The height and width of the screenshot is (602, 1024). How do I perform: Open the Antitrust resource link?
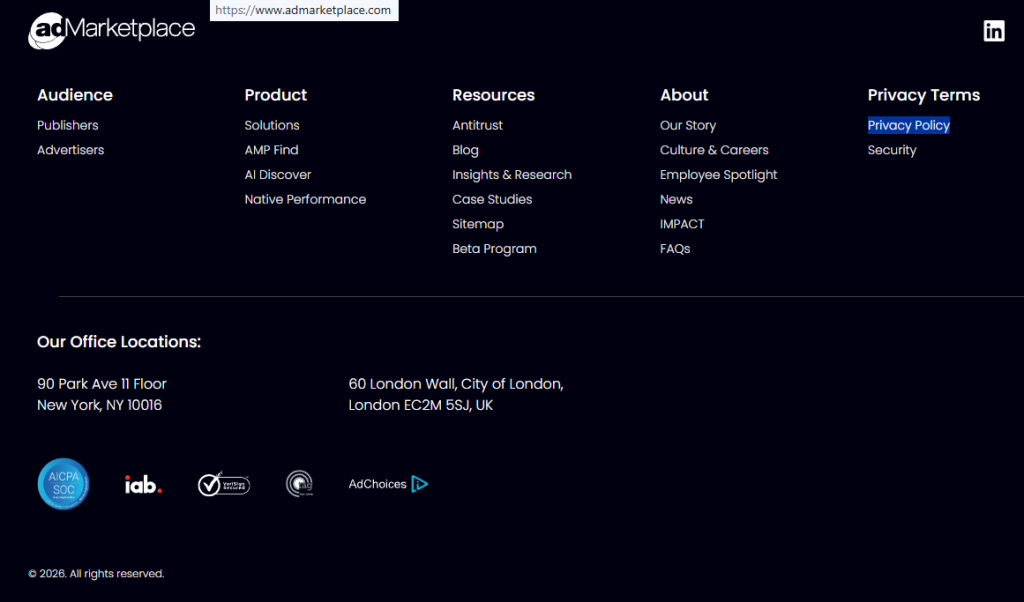click(477, 125)
